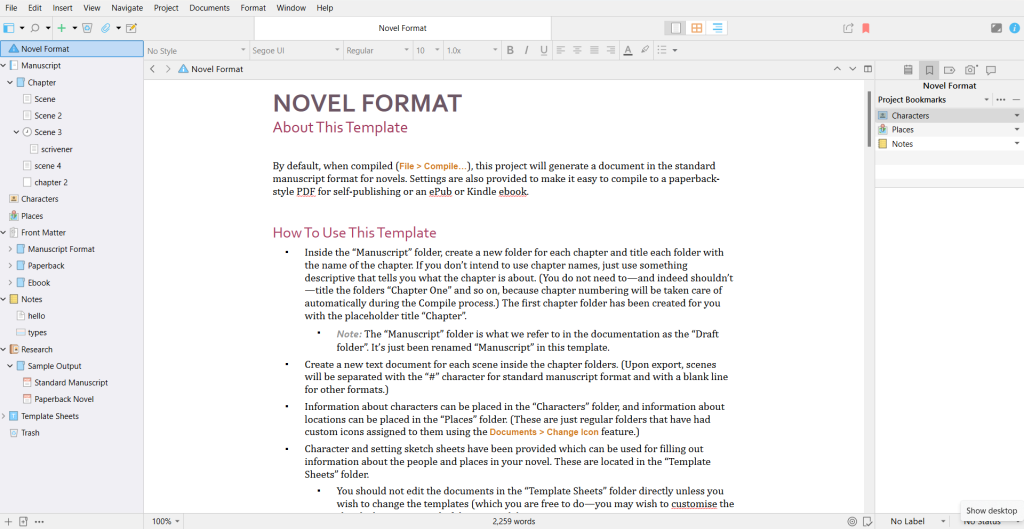Switch to Corkboard view mode
The width and height of the screenshot is (1024, 529).
coord(697,28)
